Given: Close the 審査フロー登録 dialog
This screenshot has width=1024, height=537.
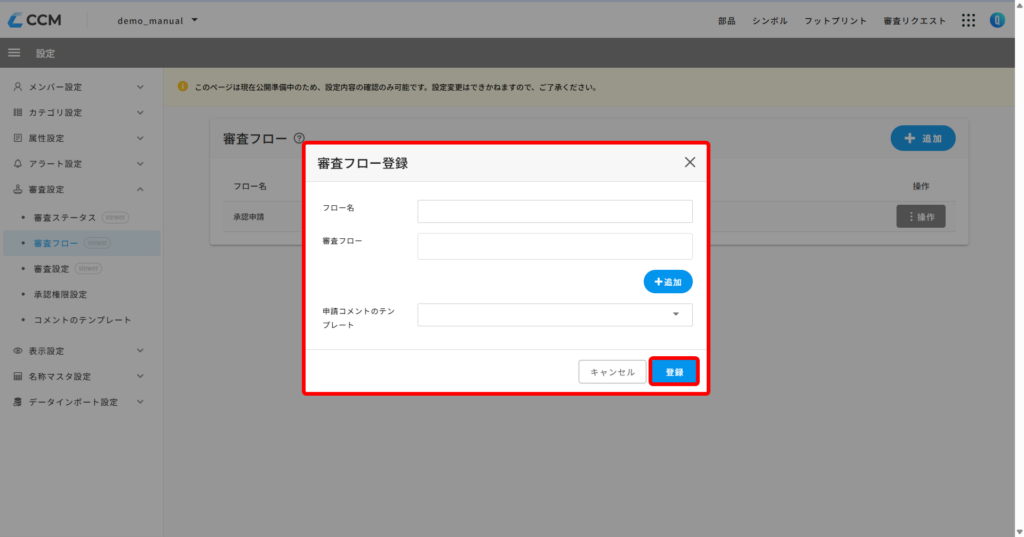Looking at the screenshot, I should pos(690,162).
